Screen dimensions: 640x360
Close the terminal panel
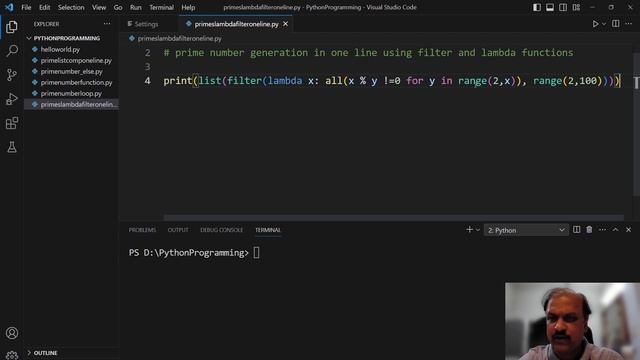pyautogui.click(x=629, y=230)
